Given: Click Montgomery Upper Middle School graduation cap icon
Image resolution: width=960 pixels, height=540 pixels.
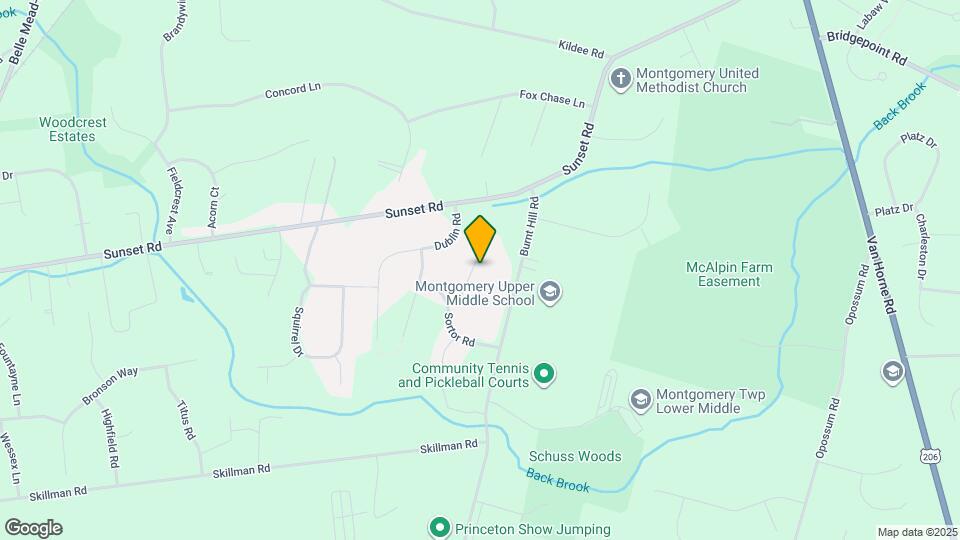Looking at the screenshot, I should click(550, 293).
